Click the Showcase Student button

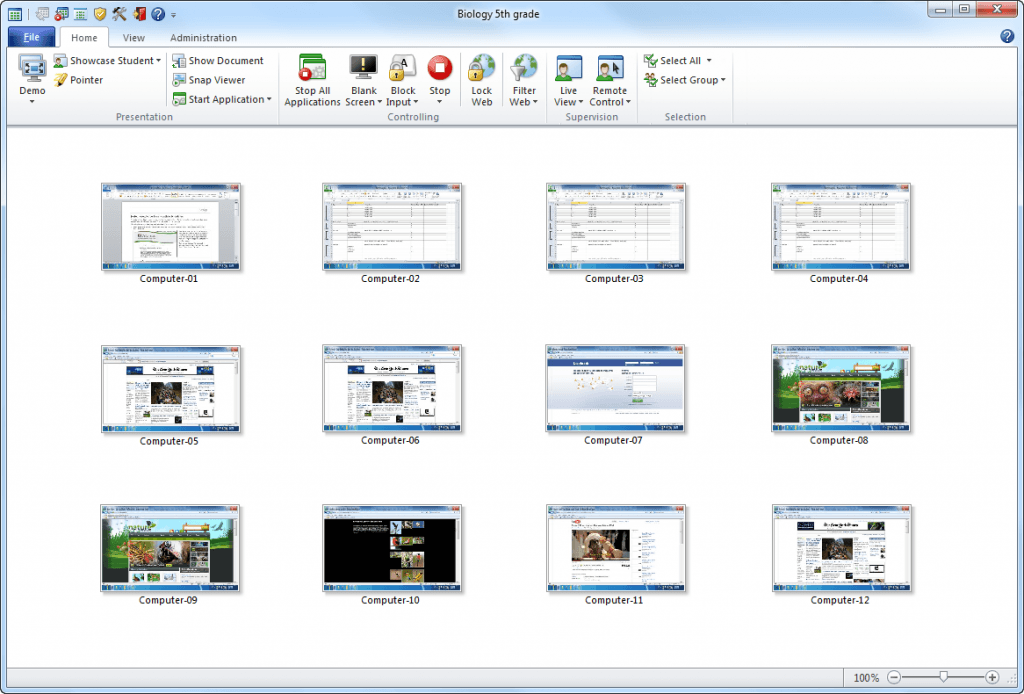(103, 61)
